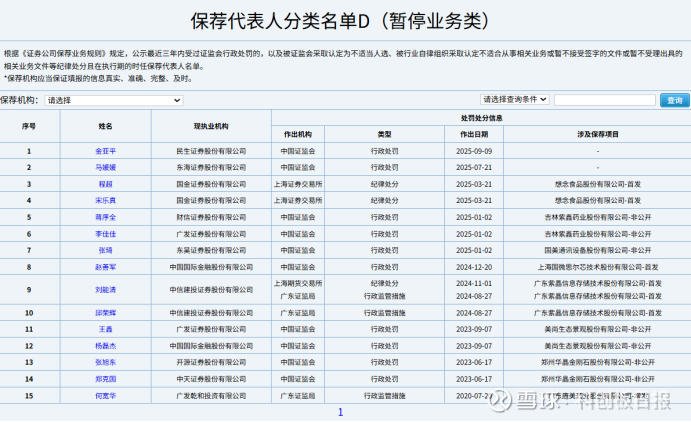Open 李佳佳 name link in row 6
691x422 pixels.
(x=105, y=234)
